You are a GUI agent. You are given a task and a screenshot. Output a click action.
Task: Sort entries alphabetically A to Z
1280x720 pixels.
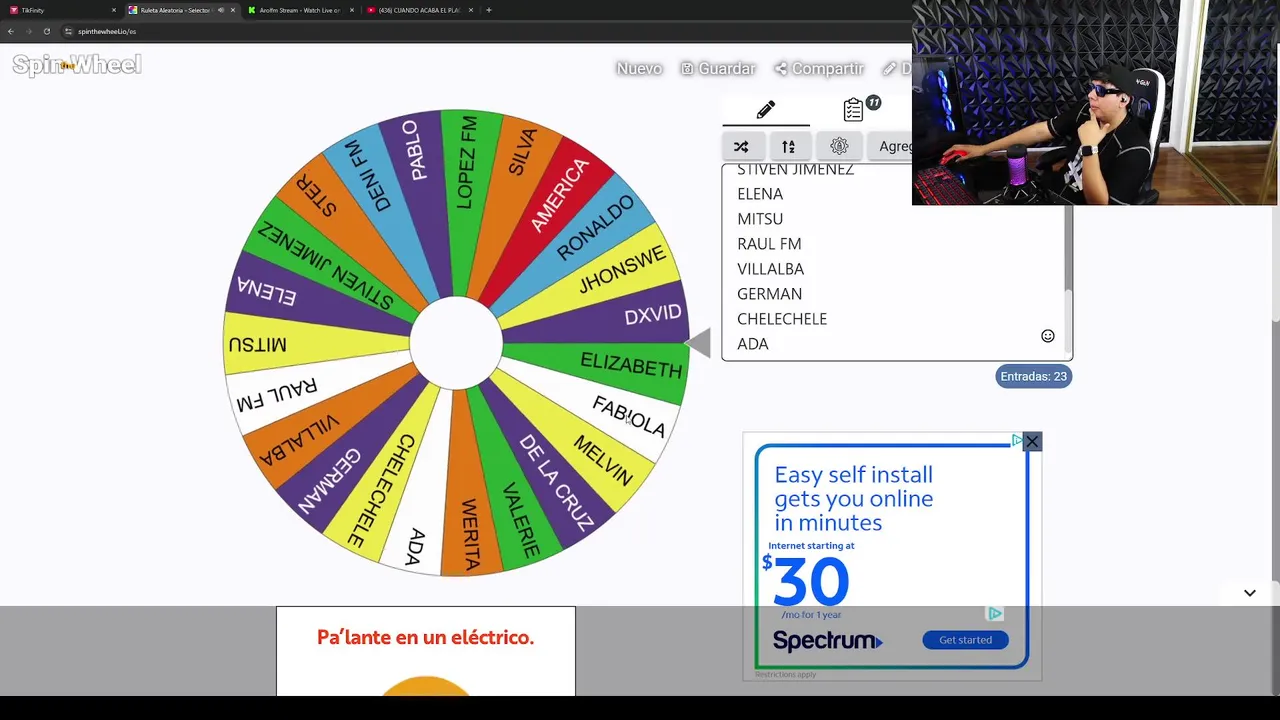789,146
